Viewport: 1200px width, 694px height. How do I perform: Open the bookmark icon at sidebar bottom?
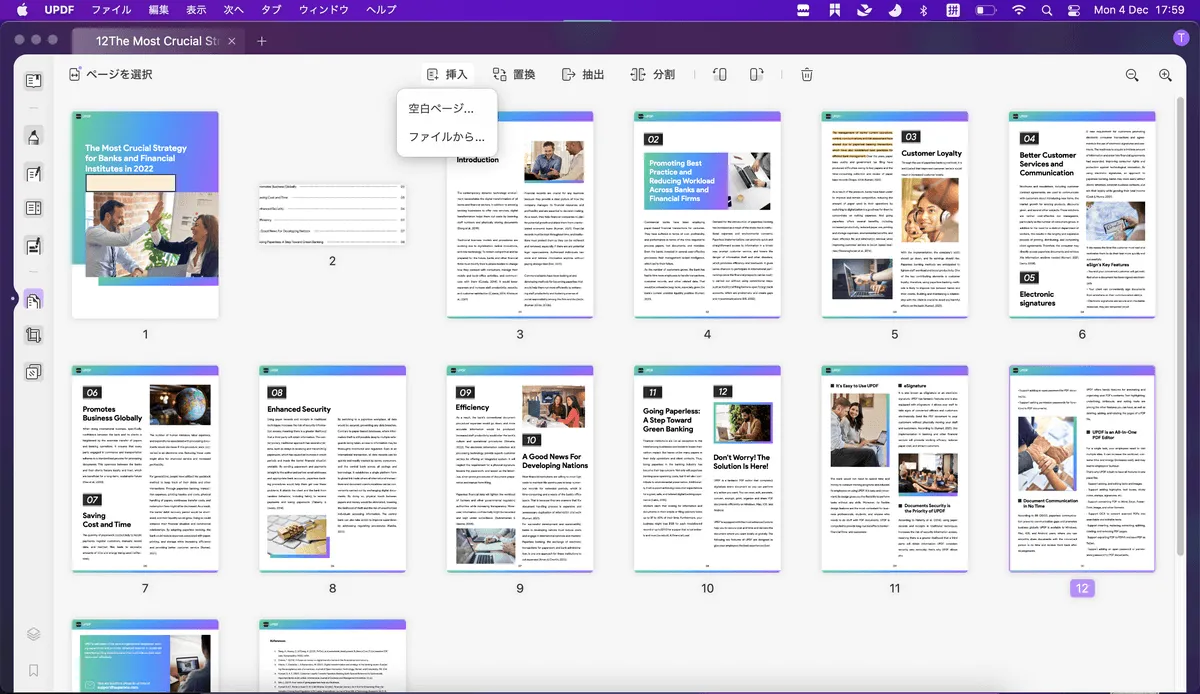(33, 670)
